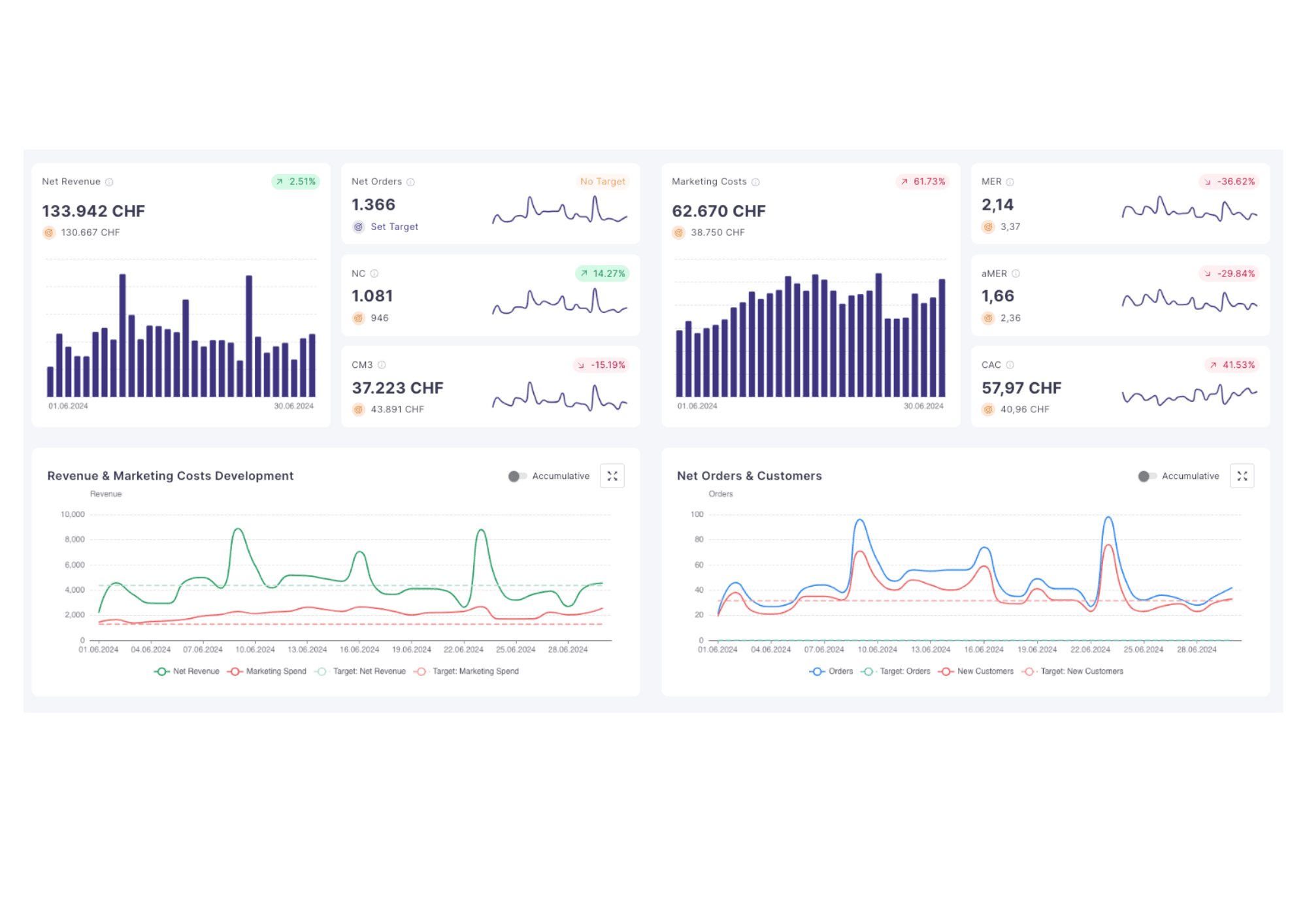
Task: Enable Accumulative view for Net Orders & Customers
Action: tap(1146, 476)
